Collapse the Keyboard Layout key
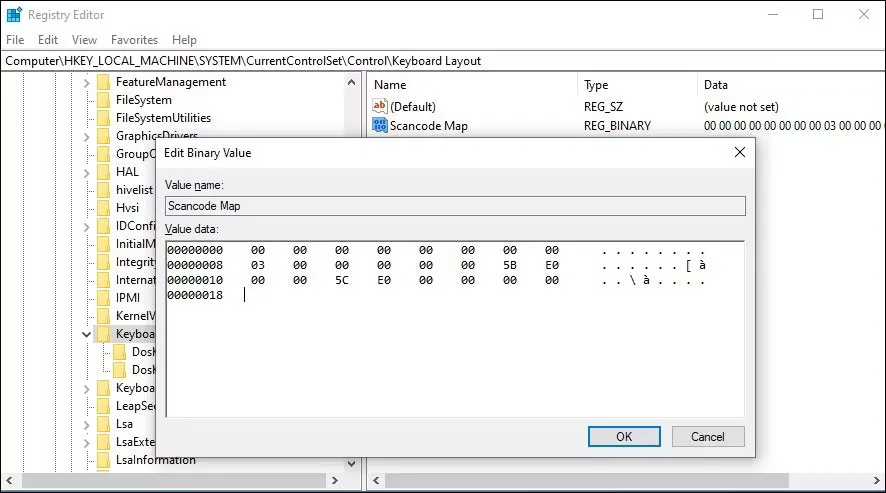This screenshot has width=886, height=493. pyautogui.click(x=86, y=334)
